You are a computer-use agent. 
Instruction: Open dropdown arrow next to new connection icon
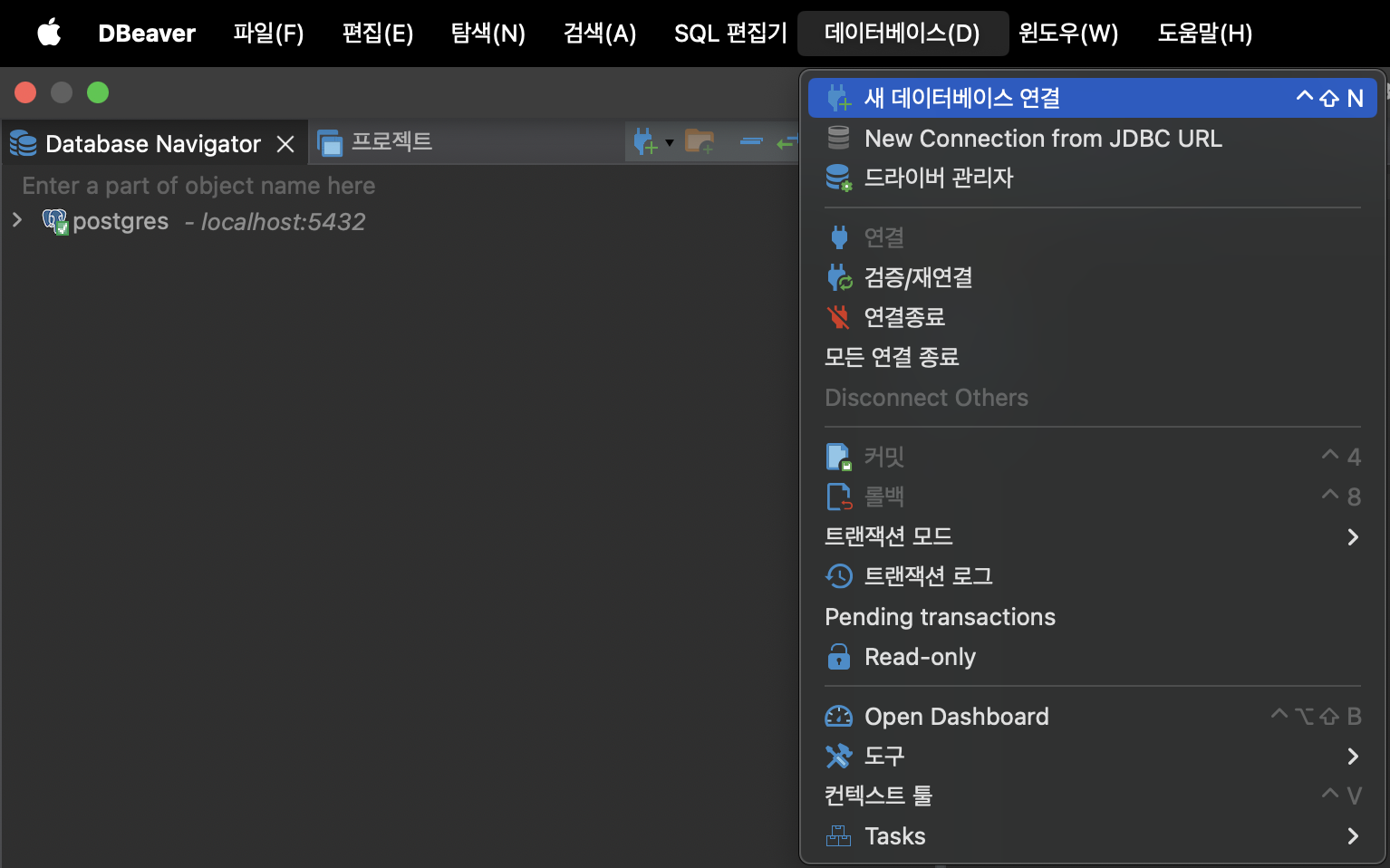[670, 142]
